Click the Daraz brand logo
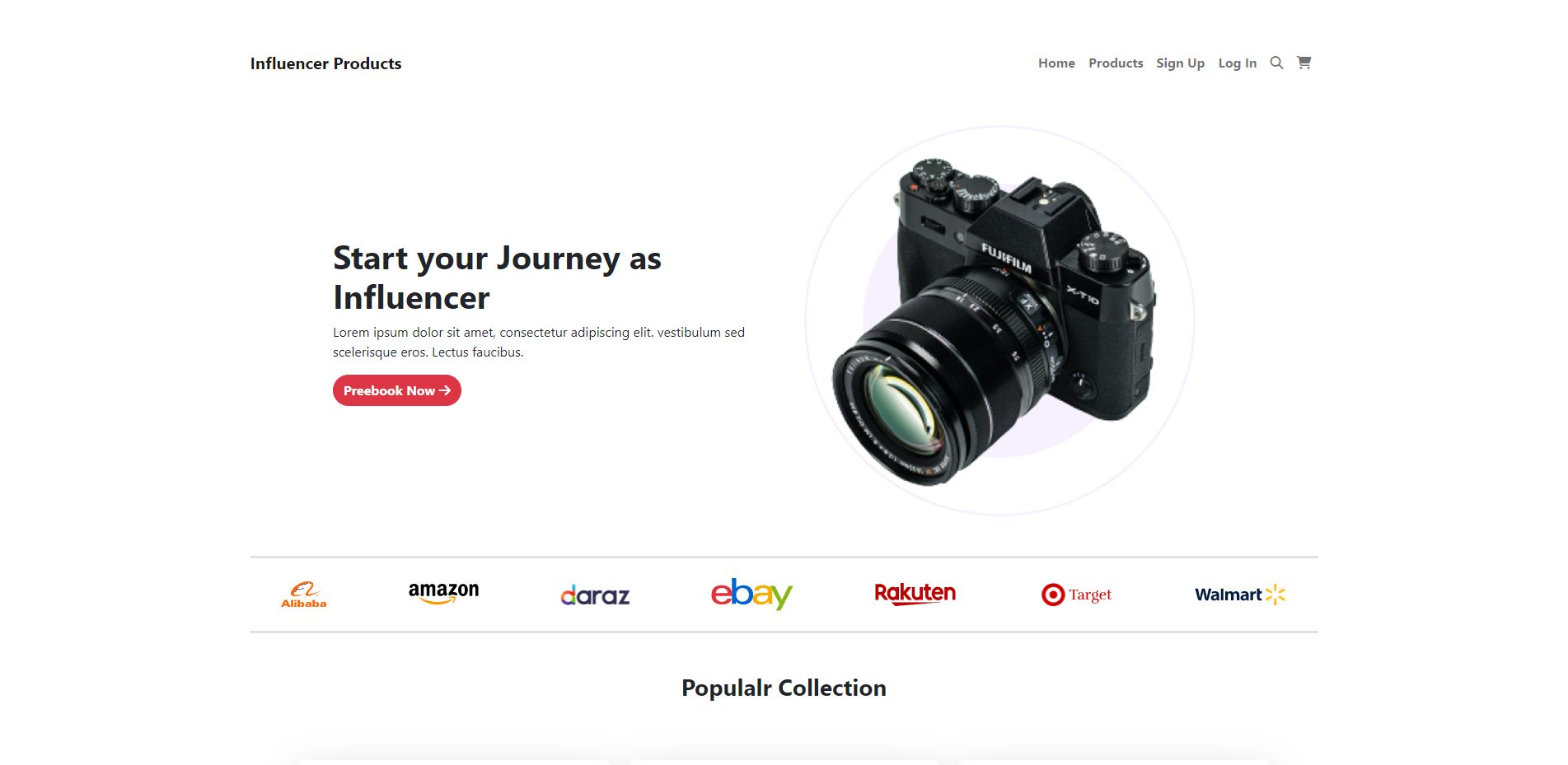The height and width of the screenshot is (765, 1568). (x=595, y=595)
